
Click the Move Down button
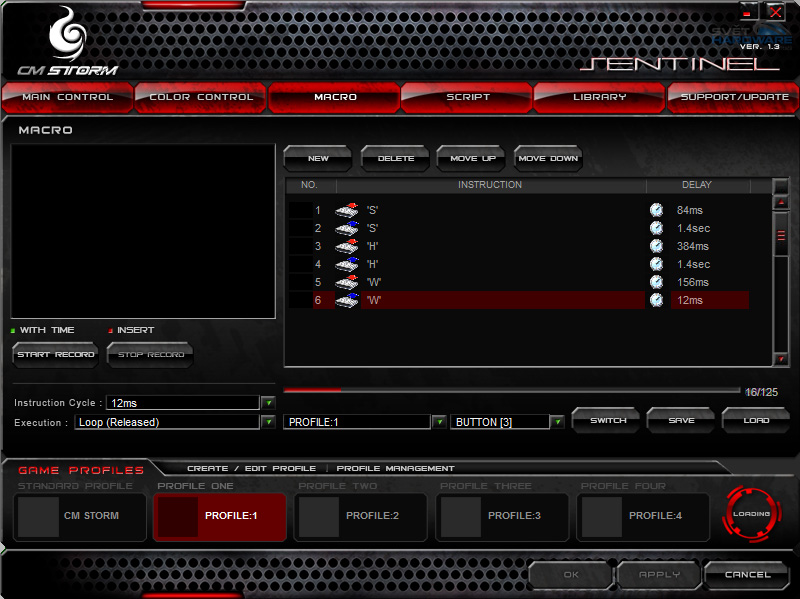[548, 158]
